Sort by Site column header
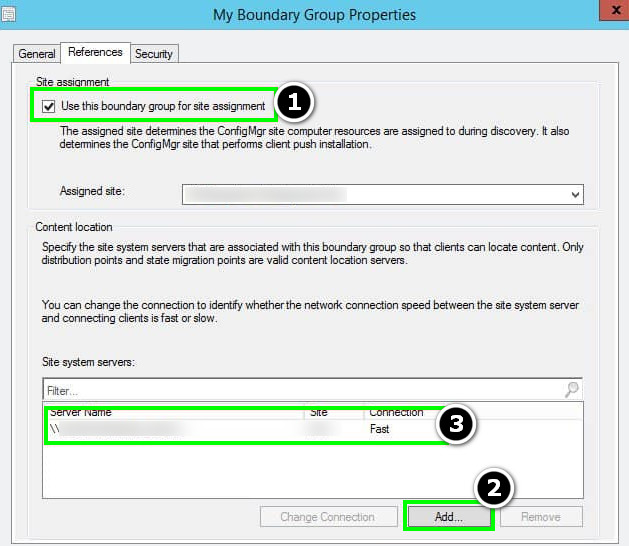629x546 pixels. coord(334,412)
